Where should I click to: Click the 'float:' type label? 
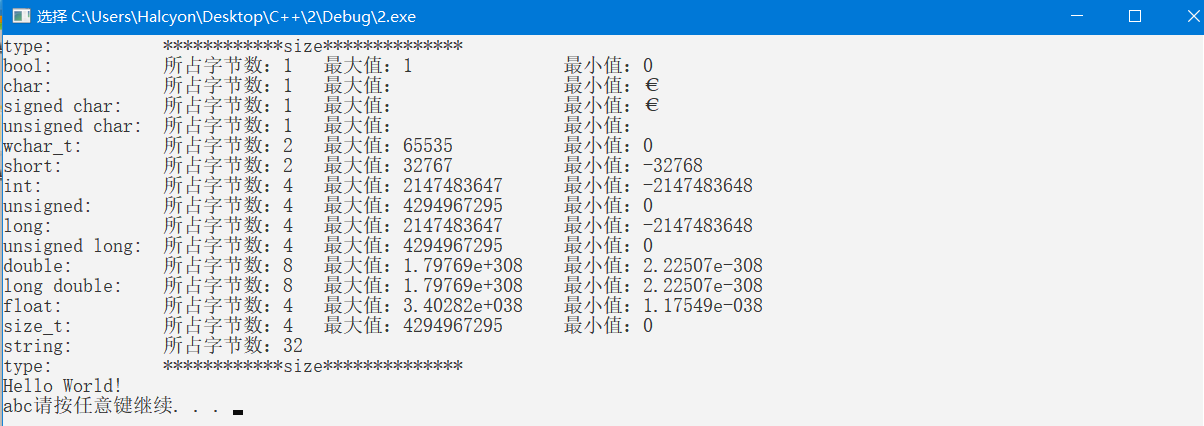click(33, 306)
